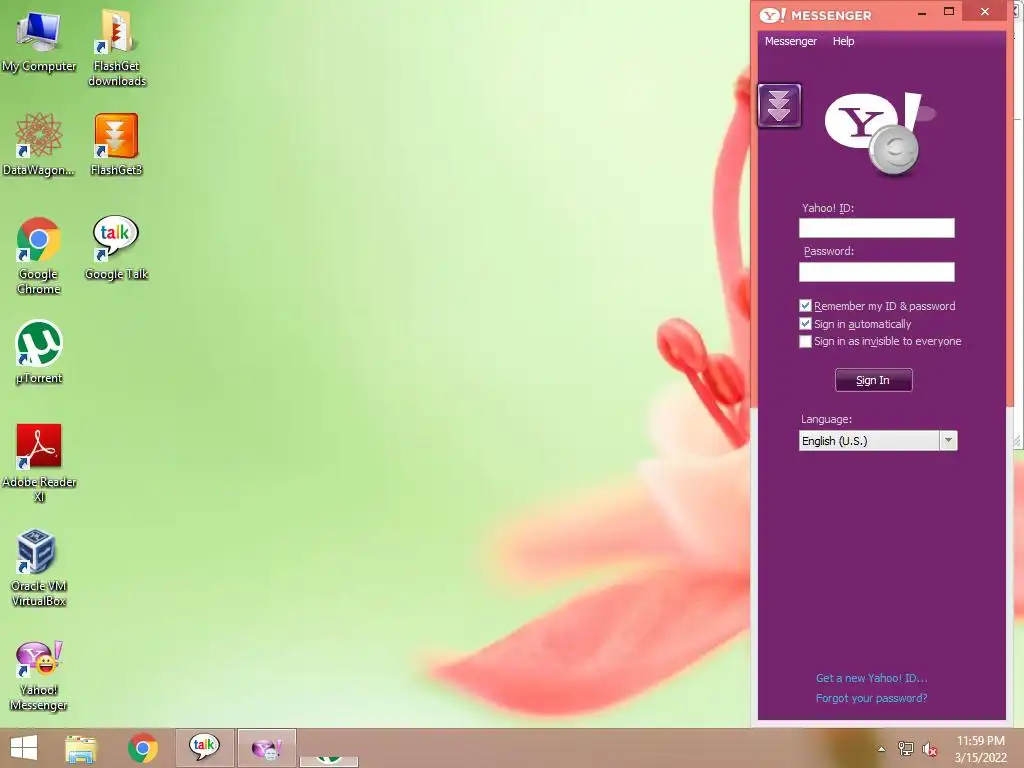The image size is (1024, 768).
Task: Focus the Yahoo! ID input field
Action: tap(876, 228)
